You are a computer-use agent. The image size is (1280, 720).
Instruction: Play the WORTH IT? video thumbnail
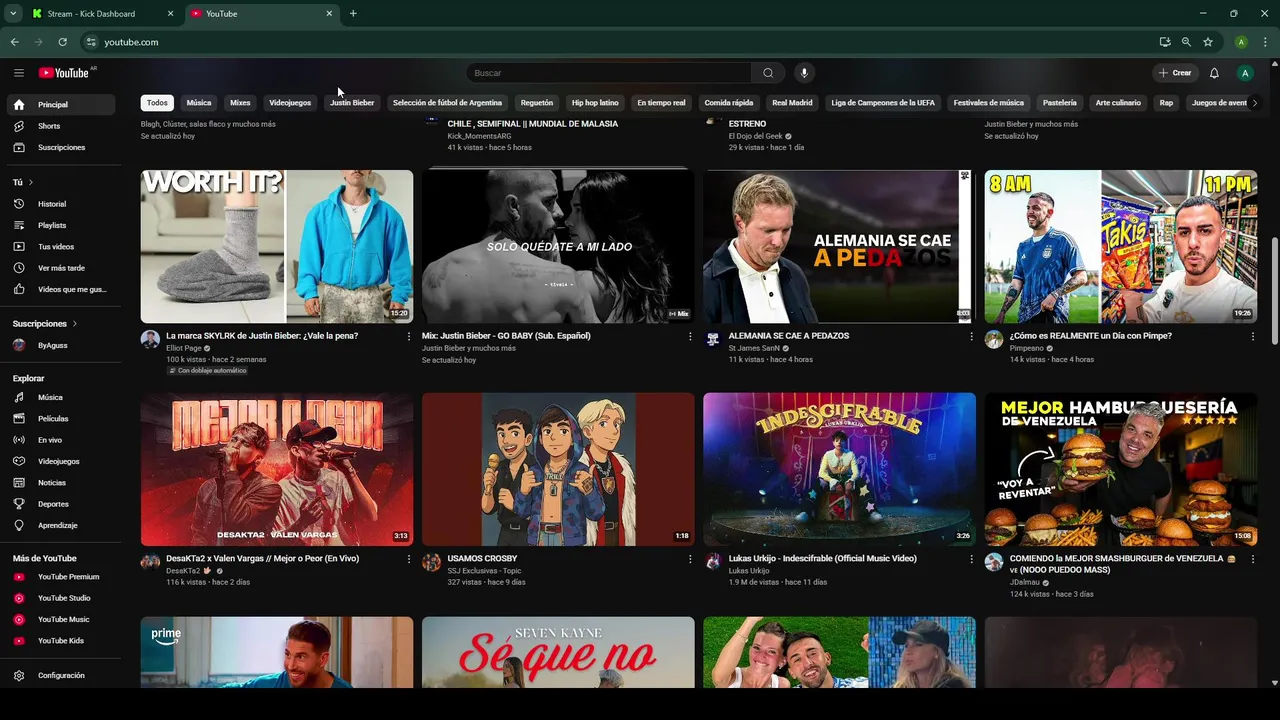coord(277,246)
